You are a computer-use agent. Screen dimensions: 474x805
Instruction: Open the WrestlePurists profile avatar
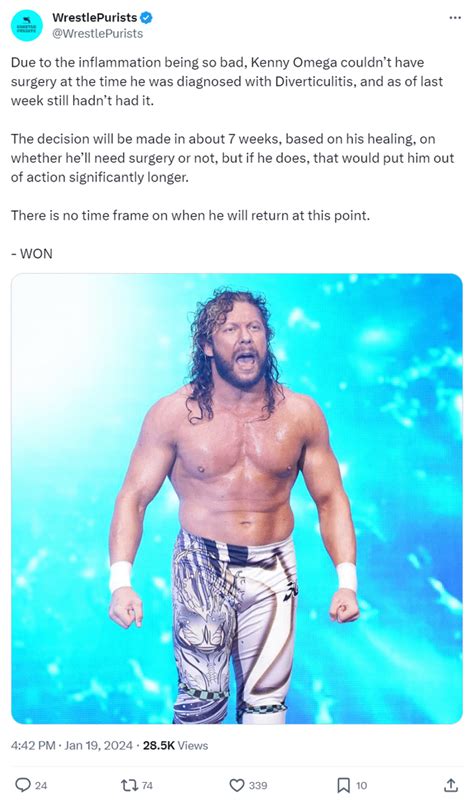pos(27,26)
